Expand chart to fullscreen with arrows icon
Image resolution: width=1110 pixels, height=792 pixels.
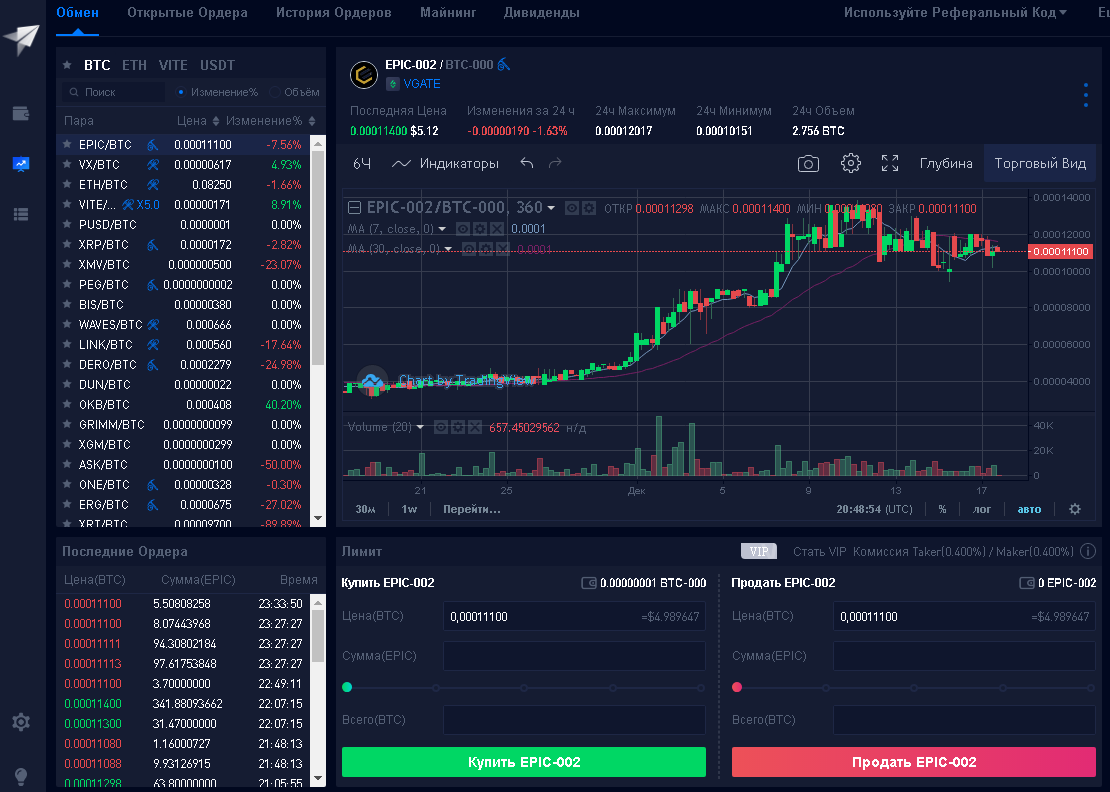890,163
